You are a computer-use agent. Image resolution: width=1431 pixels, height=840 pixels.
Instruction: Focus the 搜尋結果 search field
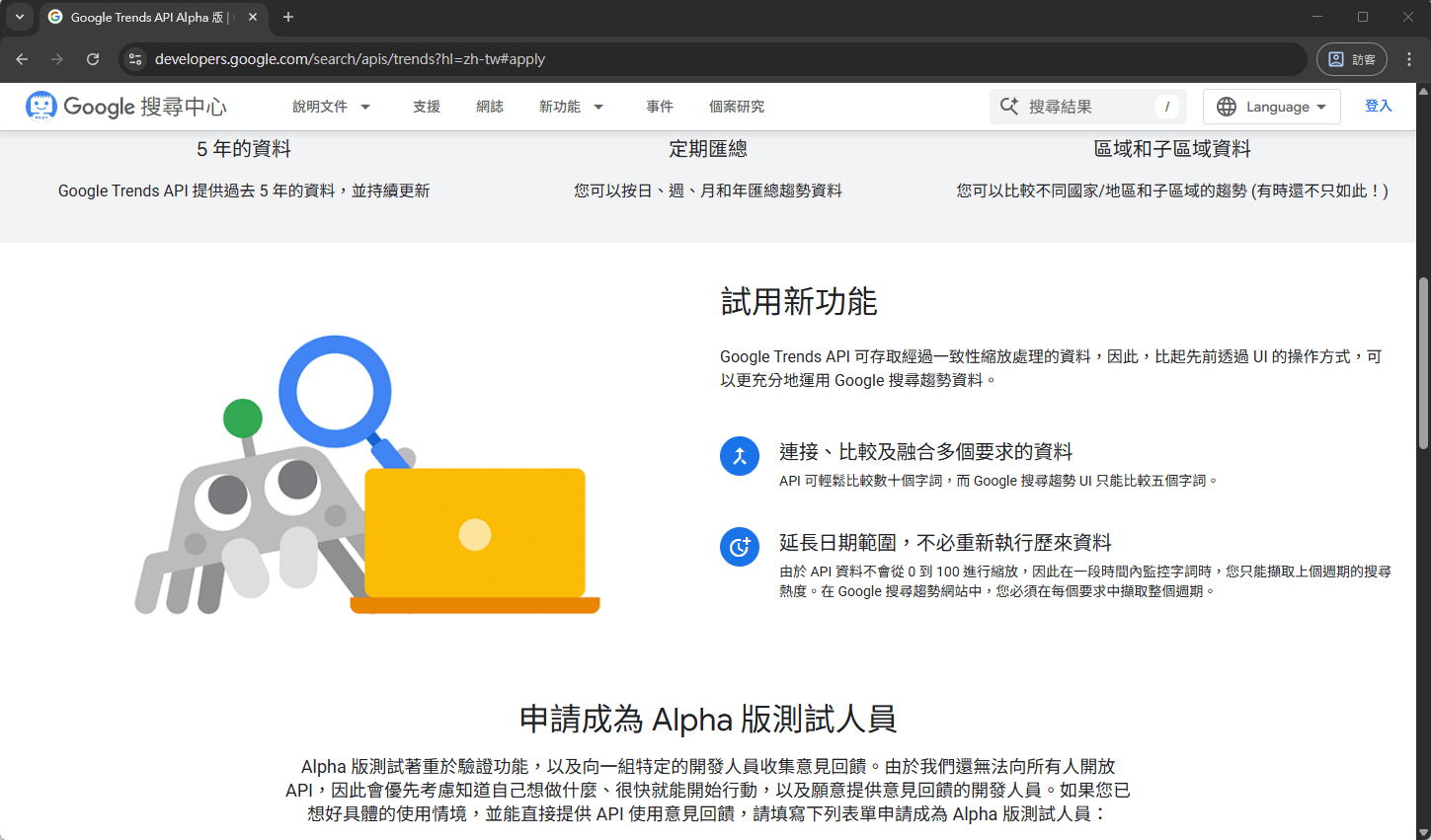pyautogui.click(x=1088, y=106)
